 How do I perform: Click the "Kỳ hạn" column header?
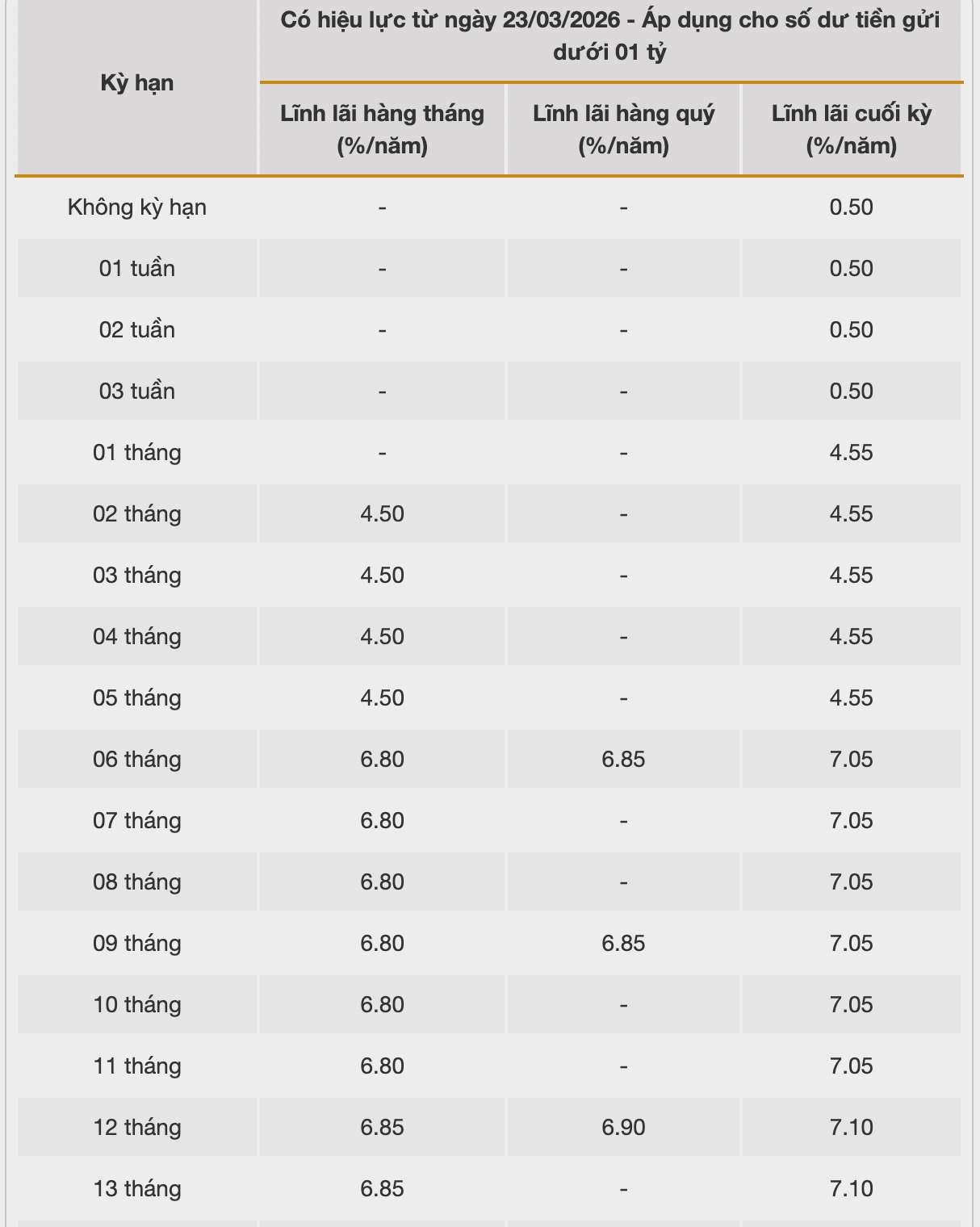point(137,83)
